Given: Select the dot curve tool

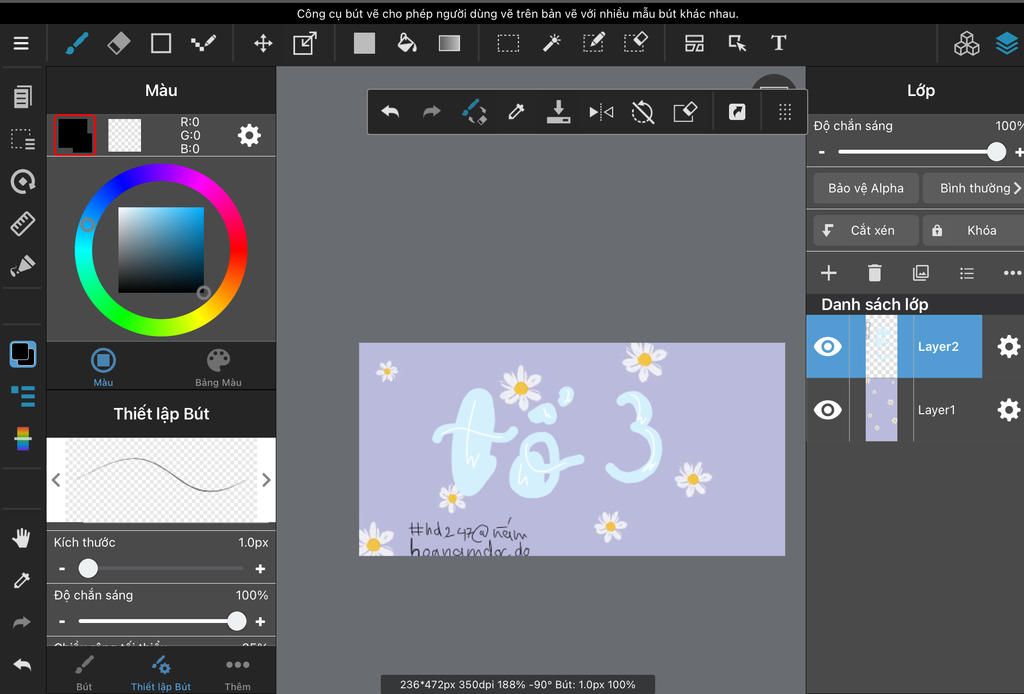Looking at the screenshot, I should pos(203,43).
